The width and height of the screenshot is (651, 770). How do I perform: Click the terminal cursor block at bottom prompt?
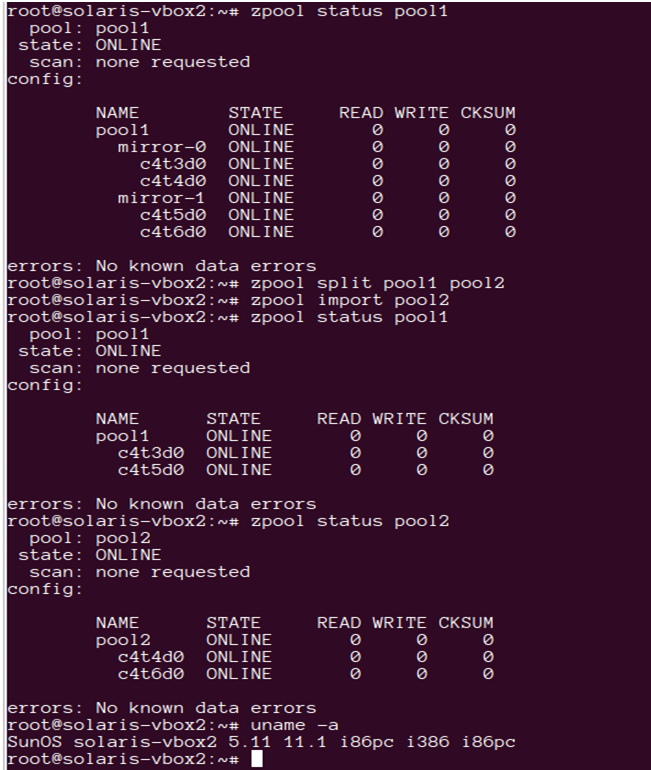click(257, 759)
